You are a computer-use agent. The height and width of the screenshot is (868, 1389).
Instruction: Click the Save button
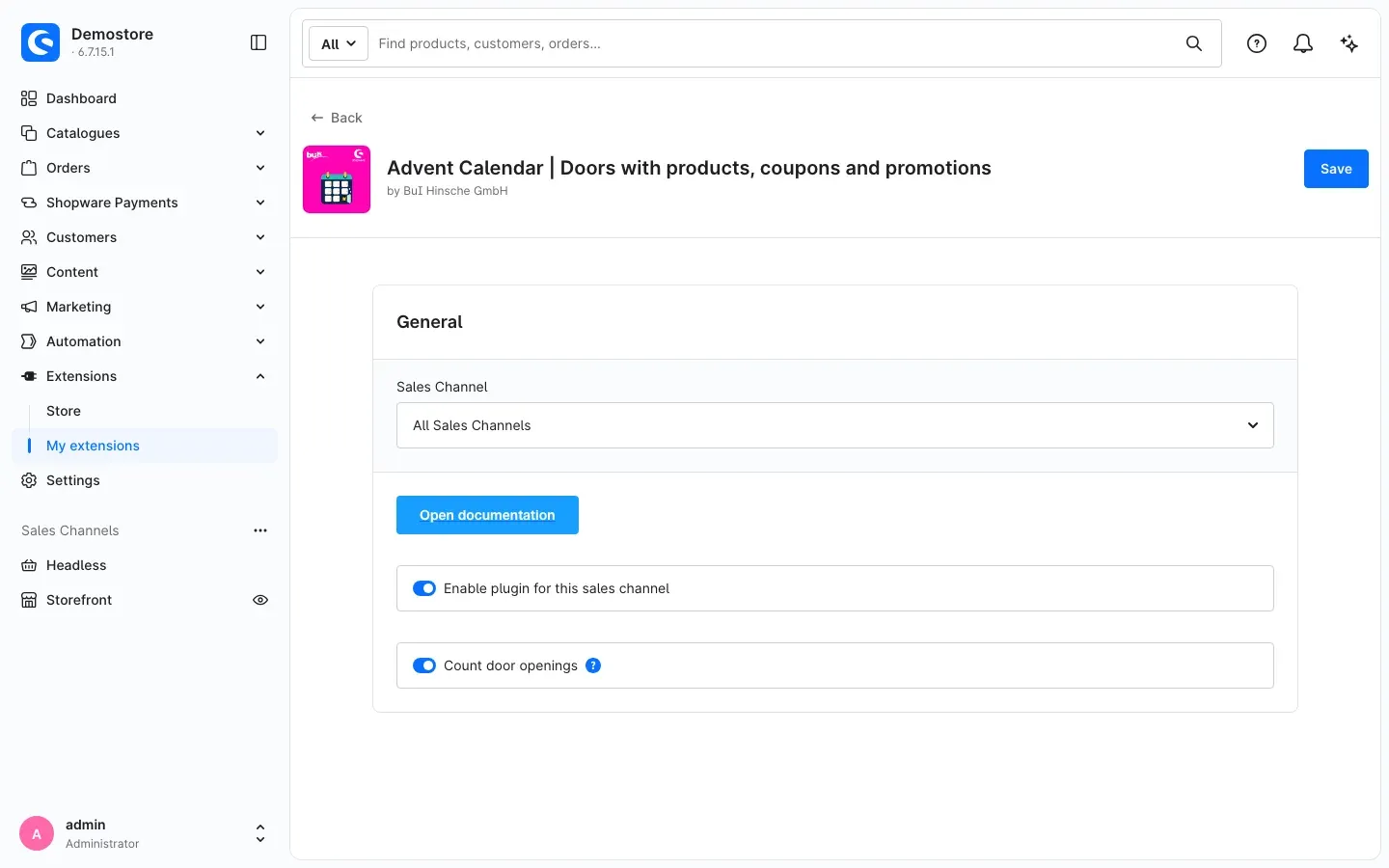pos(1336,169)
